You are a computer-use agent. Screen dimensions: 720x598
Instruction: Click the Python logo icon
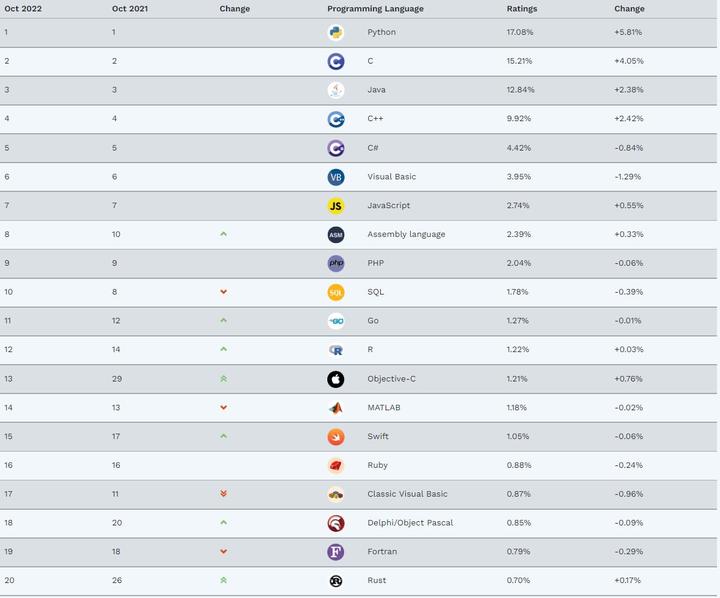(x=336, y=32)
